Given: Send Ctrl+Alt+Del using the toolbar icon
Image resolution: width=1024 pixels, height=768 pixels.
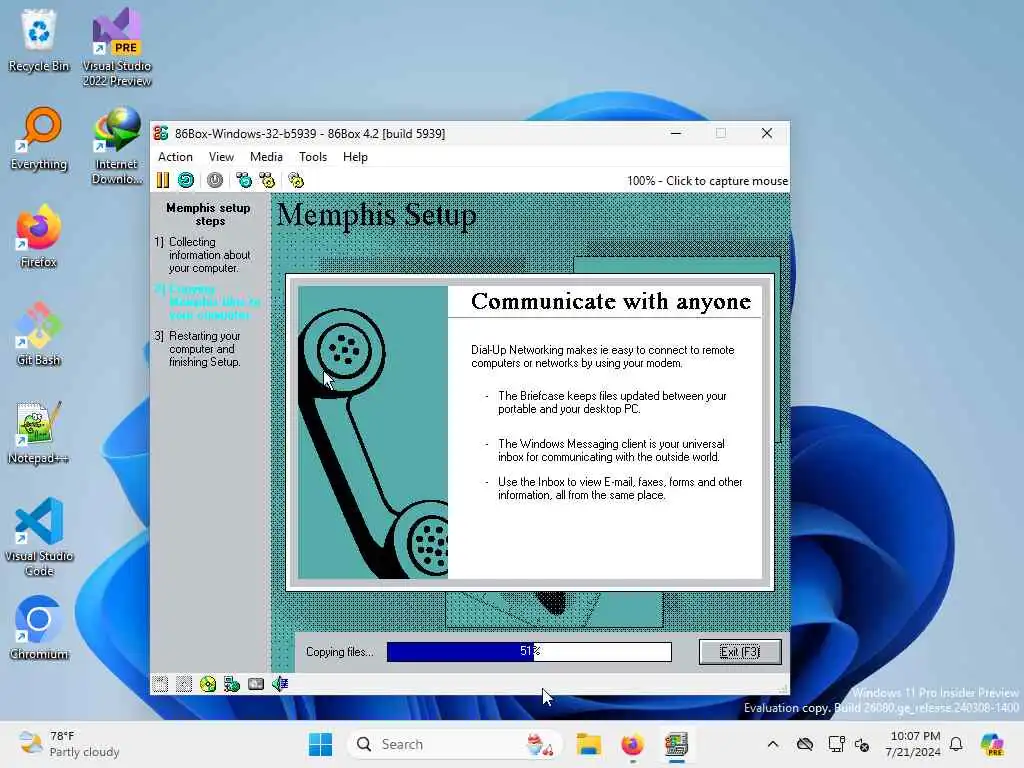Looking at the screenshot, I should 244,180.
